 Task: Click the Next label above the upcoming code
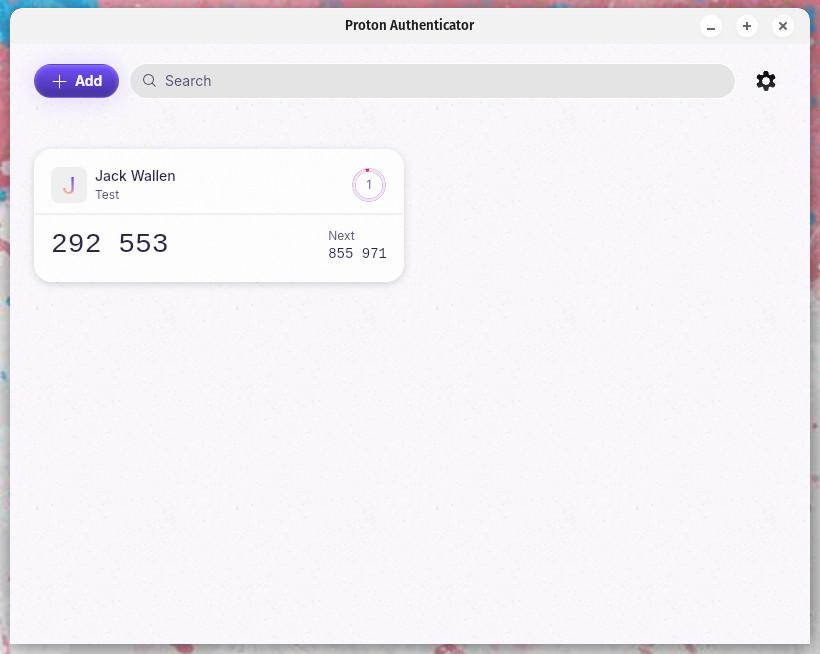[341, 236]
